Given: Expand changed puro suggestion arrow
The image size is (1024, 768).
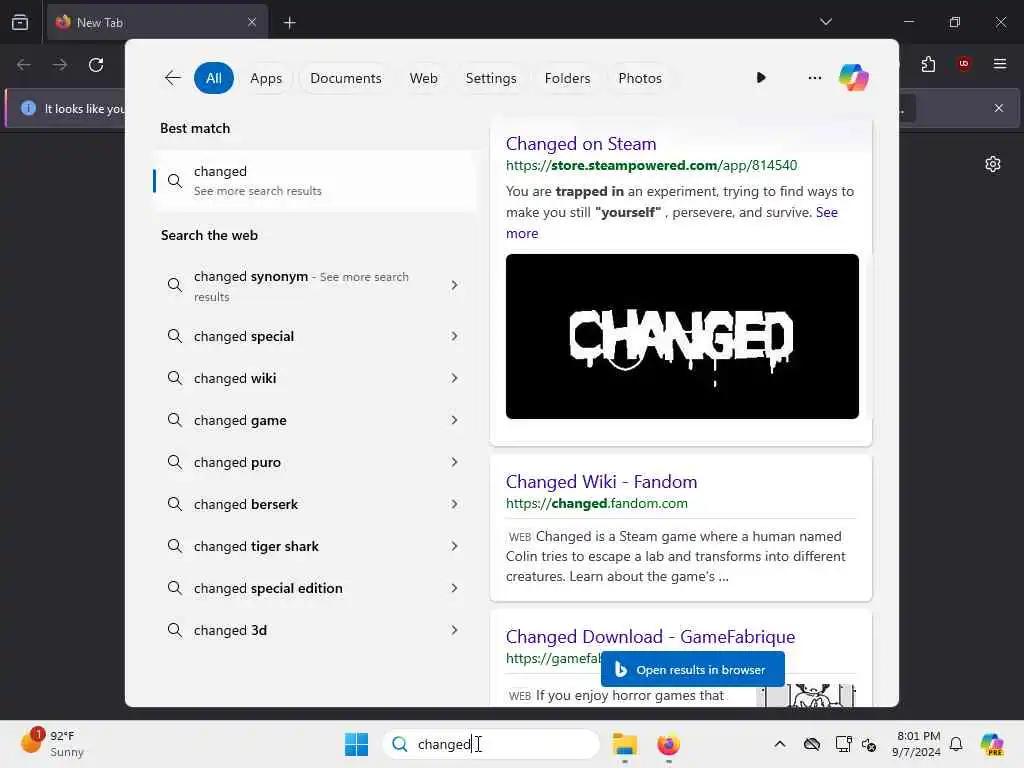Looking at the screenshot, I should (455, 462).
